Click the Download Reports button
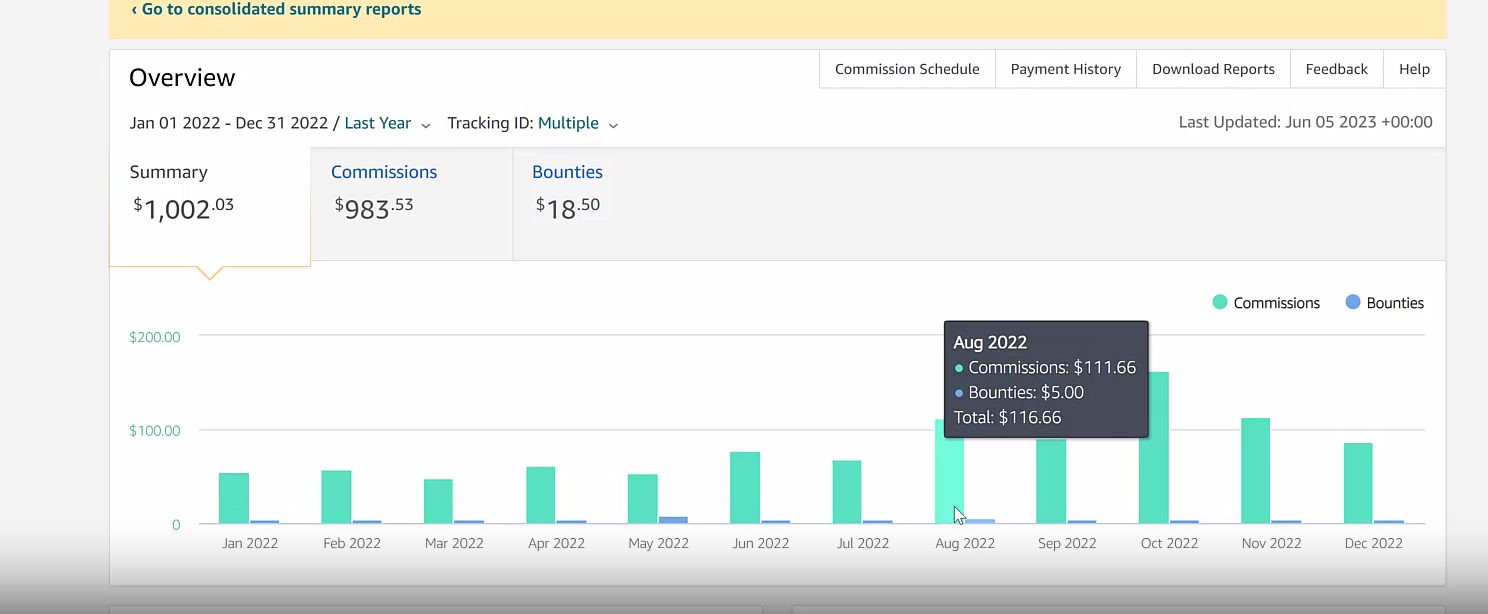 (1213, 69)
